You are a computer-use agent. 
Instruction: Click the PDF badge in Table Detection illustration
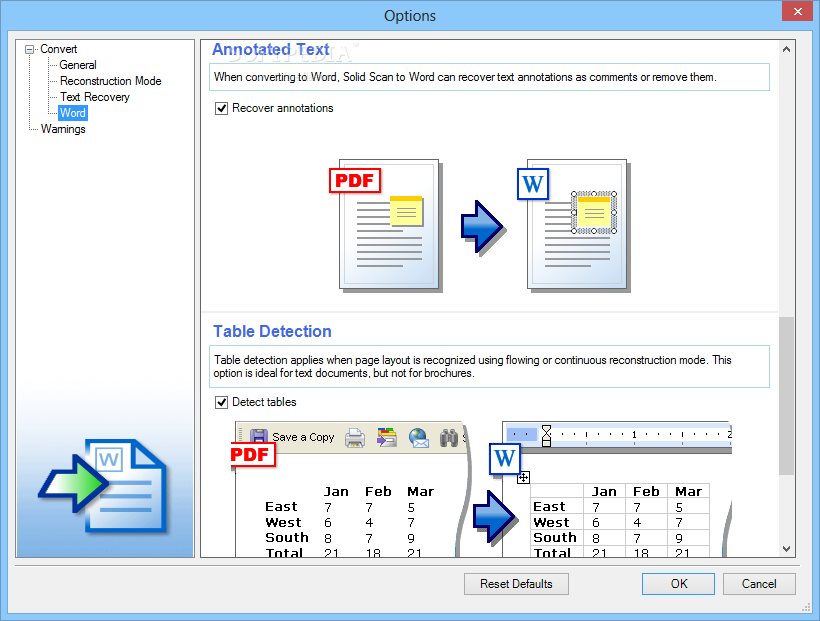point(253,455)
